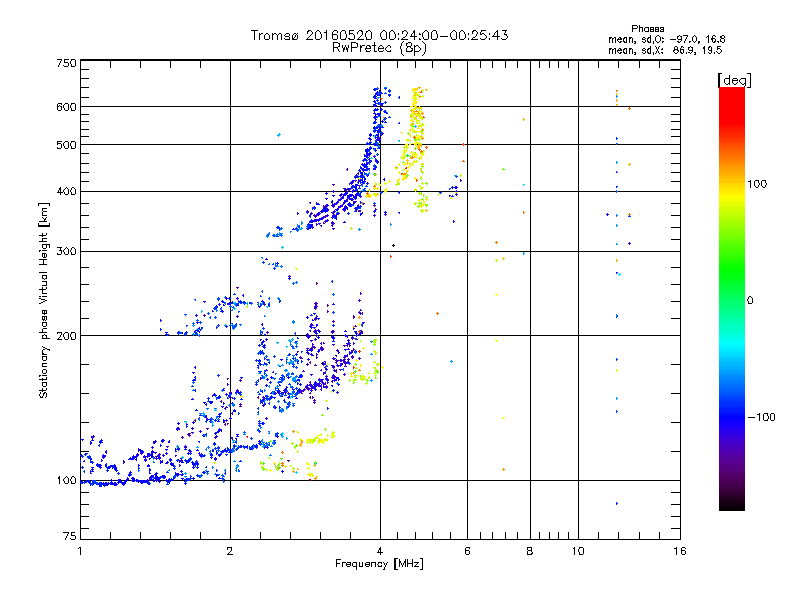Click the 'Stationary phase Virtual Height [km]' axis label
This screenshot has width=800, height=600.
click(x=44, y=300)
